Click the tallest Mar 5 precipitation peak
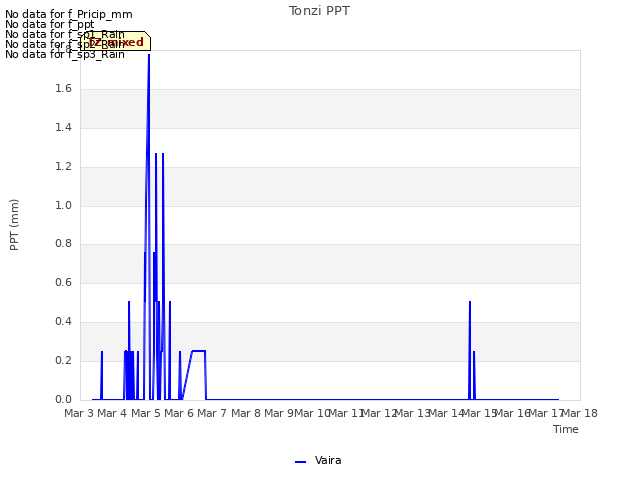Image resolution: width=640 pixels, height=480 pixels. [x=149, y=55]
